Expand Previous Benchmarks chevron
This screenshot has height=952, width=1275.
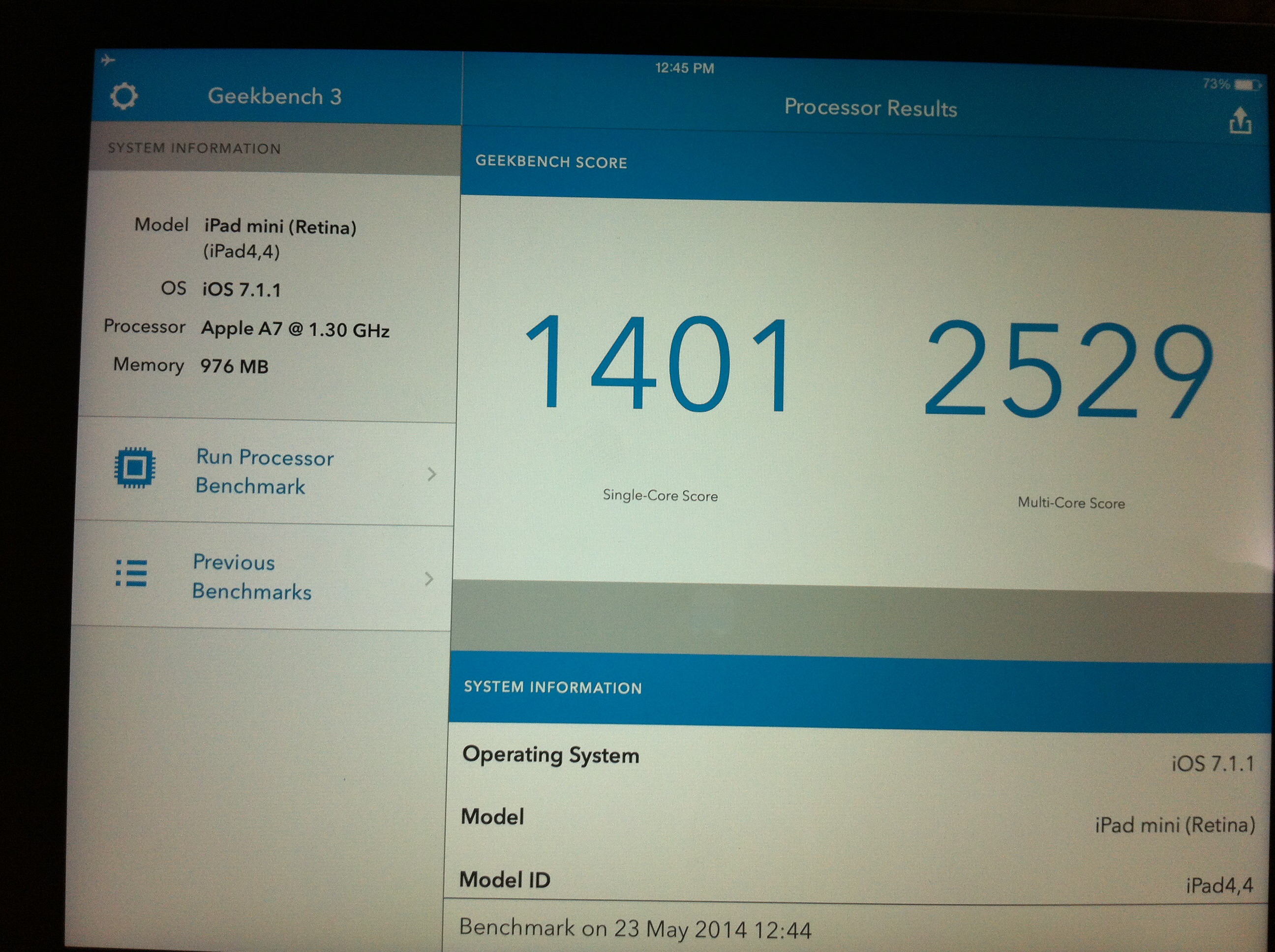(429, 579)
